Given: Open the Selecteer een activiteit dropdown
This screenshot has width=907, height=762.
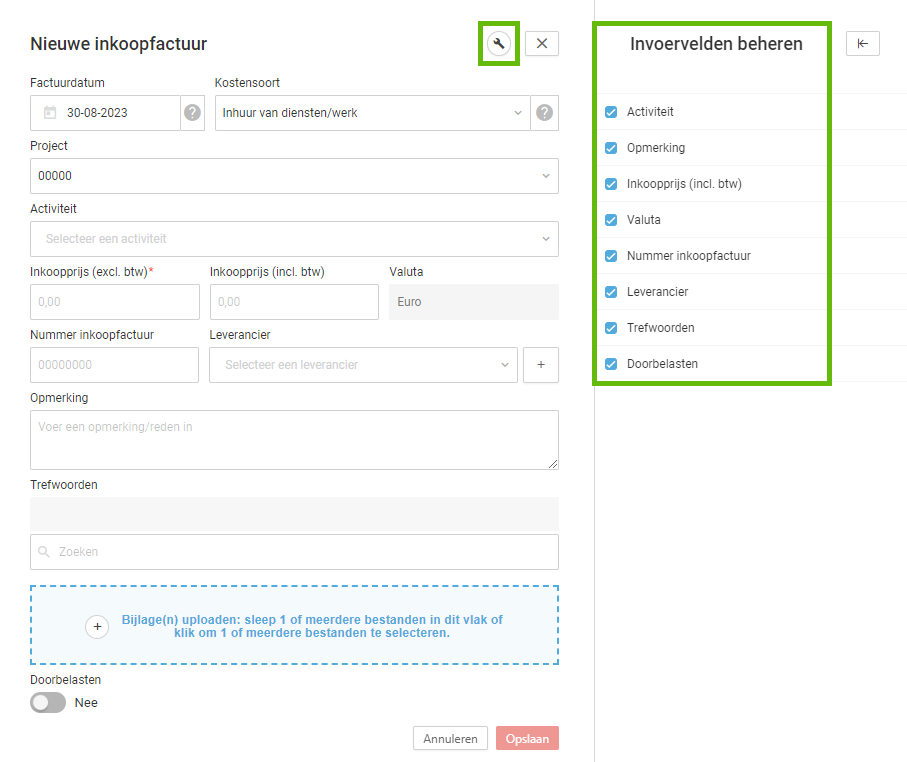Looking at the screenshot, I should 294,239.
